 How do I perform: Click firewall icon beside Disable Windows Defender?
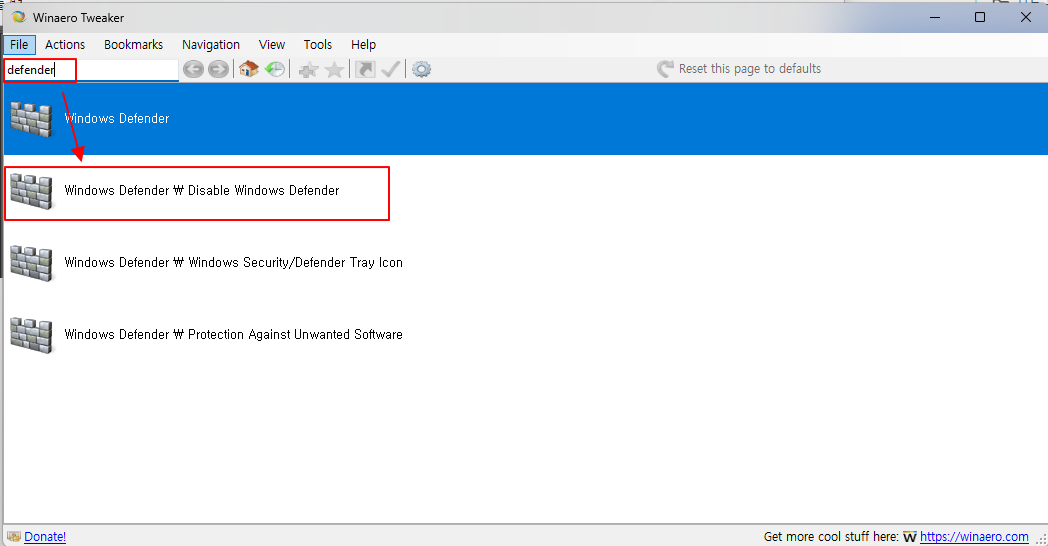[x=31, y=191]
